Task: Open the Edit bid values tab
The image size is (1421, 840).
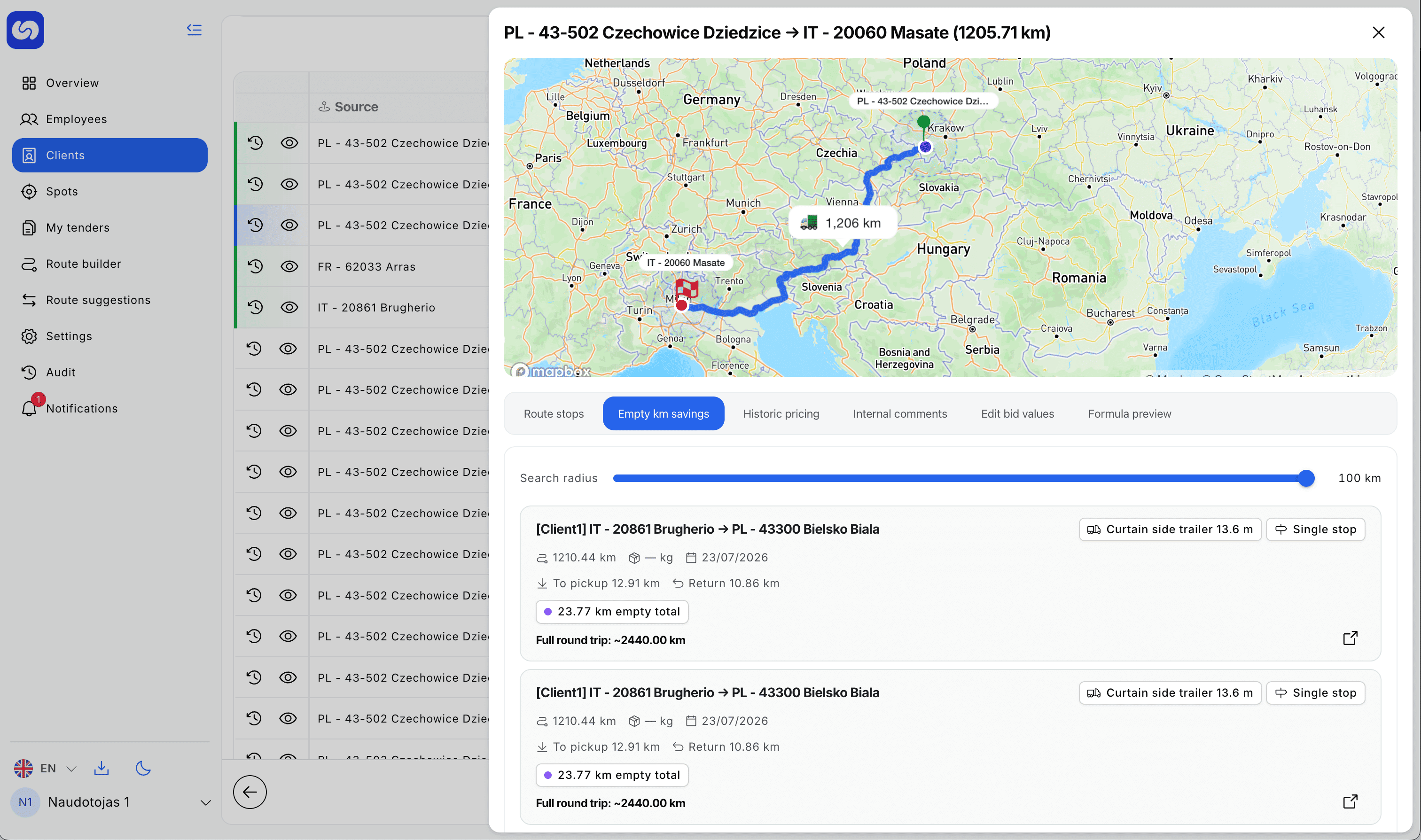Action: coord(1017,414)
